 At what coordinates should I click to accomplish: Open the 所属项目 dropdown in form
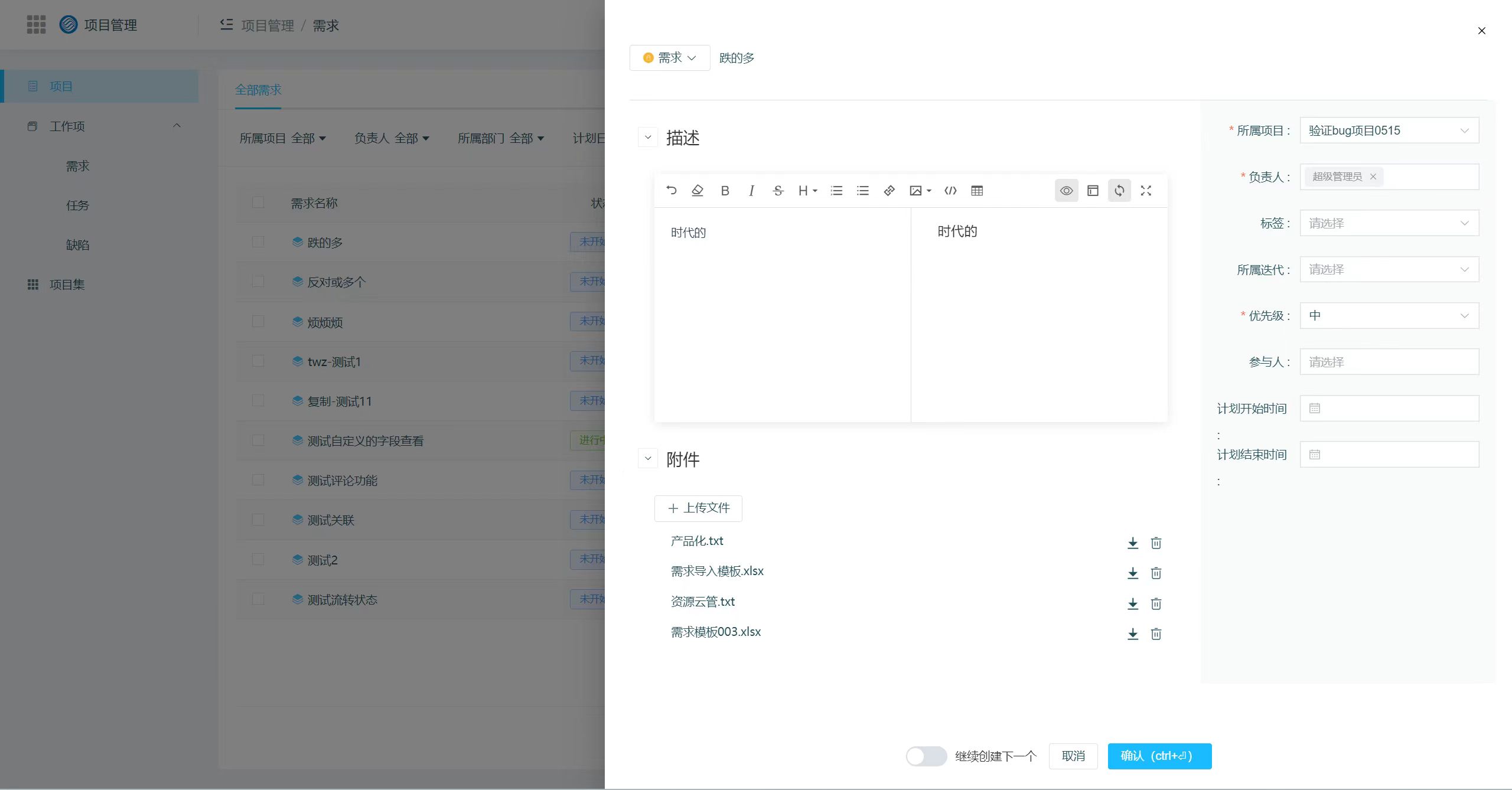click(1389, 130)
